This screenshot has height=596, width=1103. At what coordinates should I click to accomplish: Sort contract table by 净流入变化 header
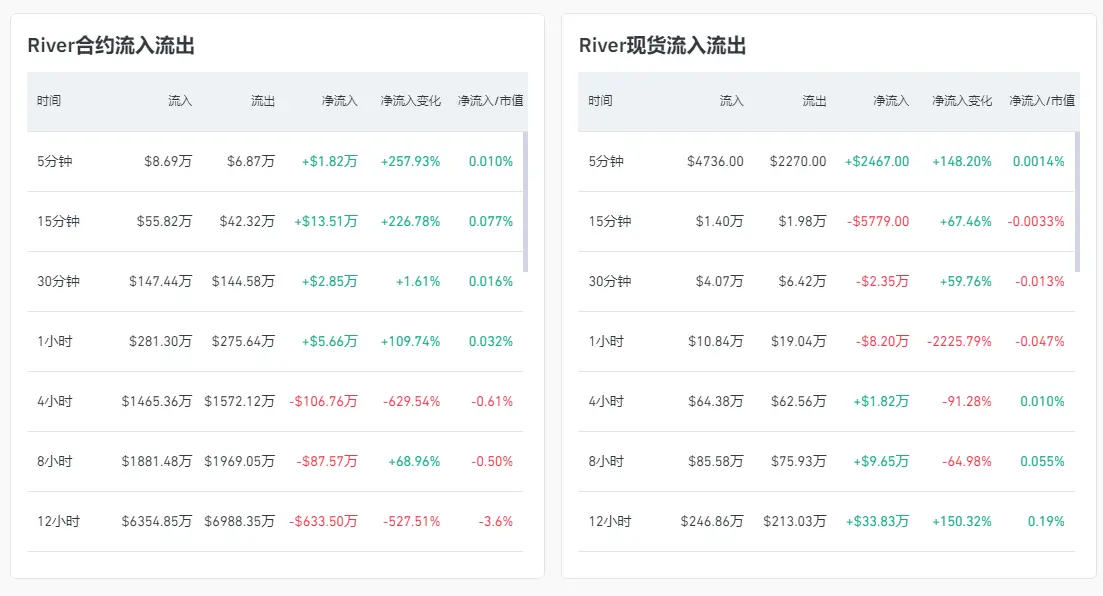pyautogui.click(x=411, y=101)
